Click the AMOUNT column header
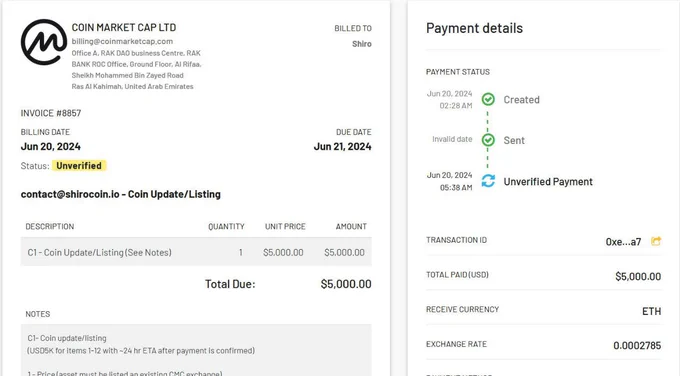 pyautogui.click(x=351, y=226)
